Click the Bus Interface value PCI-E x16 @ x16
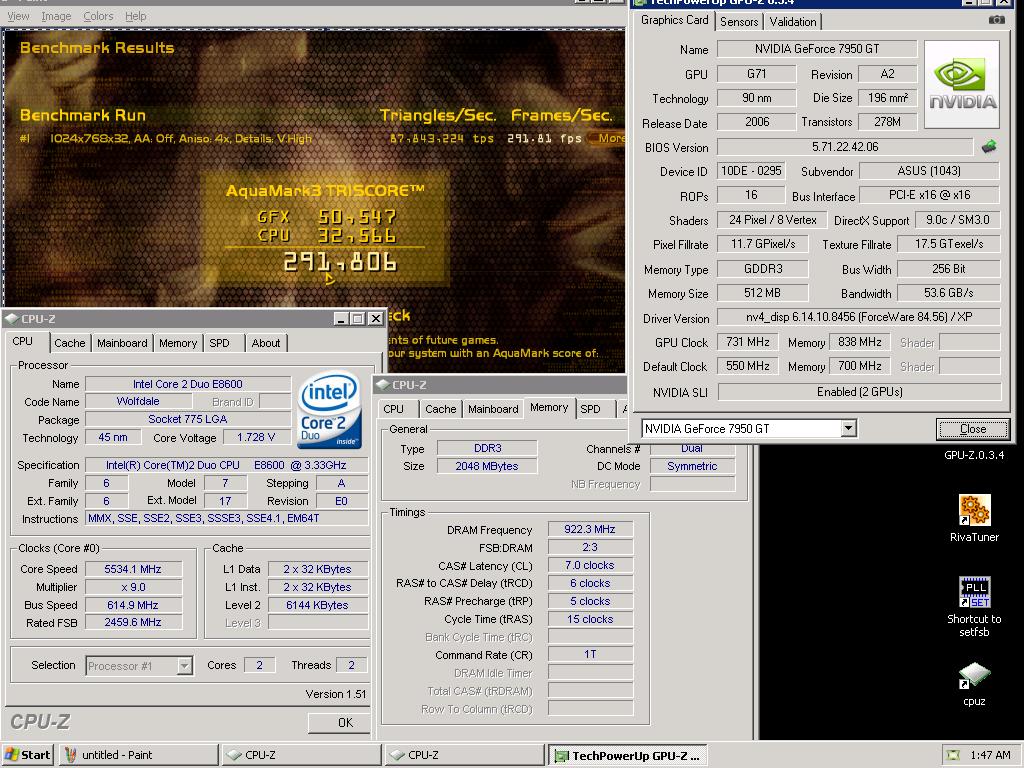The image size is (1024, 768). click(x=929, y=195)
